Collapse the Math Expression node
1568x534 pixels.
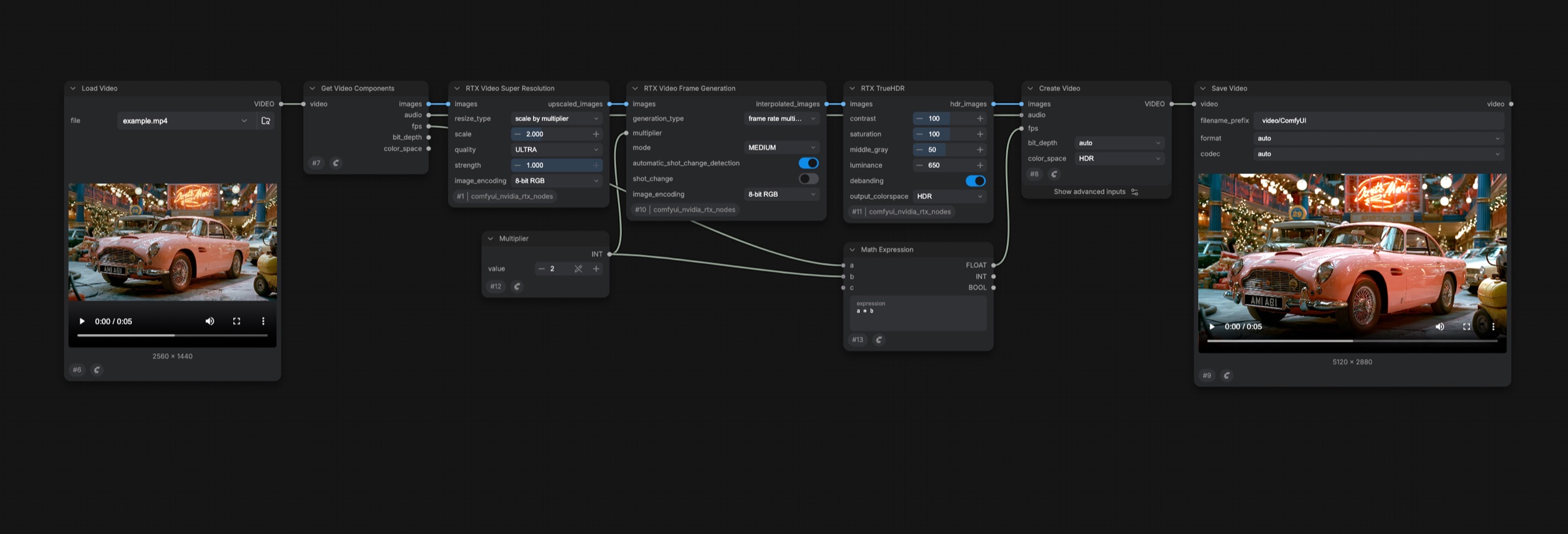[x=852, y=250]
